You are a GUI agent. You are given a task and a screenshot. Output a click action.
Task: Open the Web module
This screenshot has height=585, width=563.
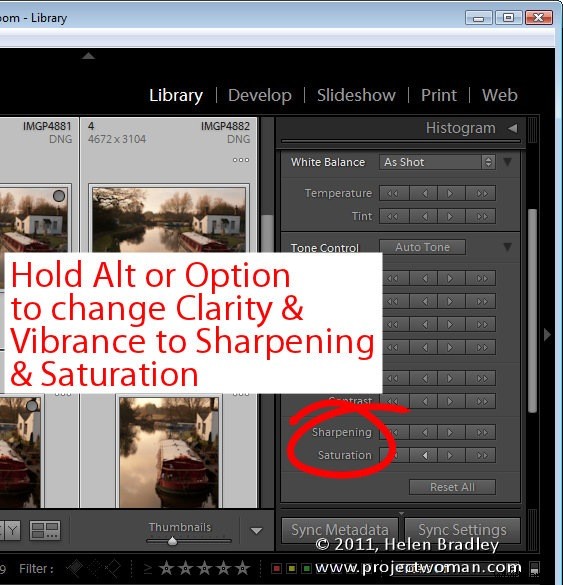(500, 95)
